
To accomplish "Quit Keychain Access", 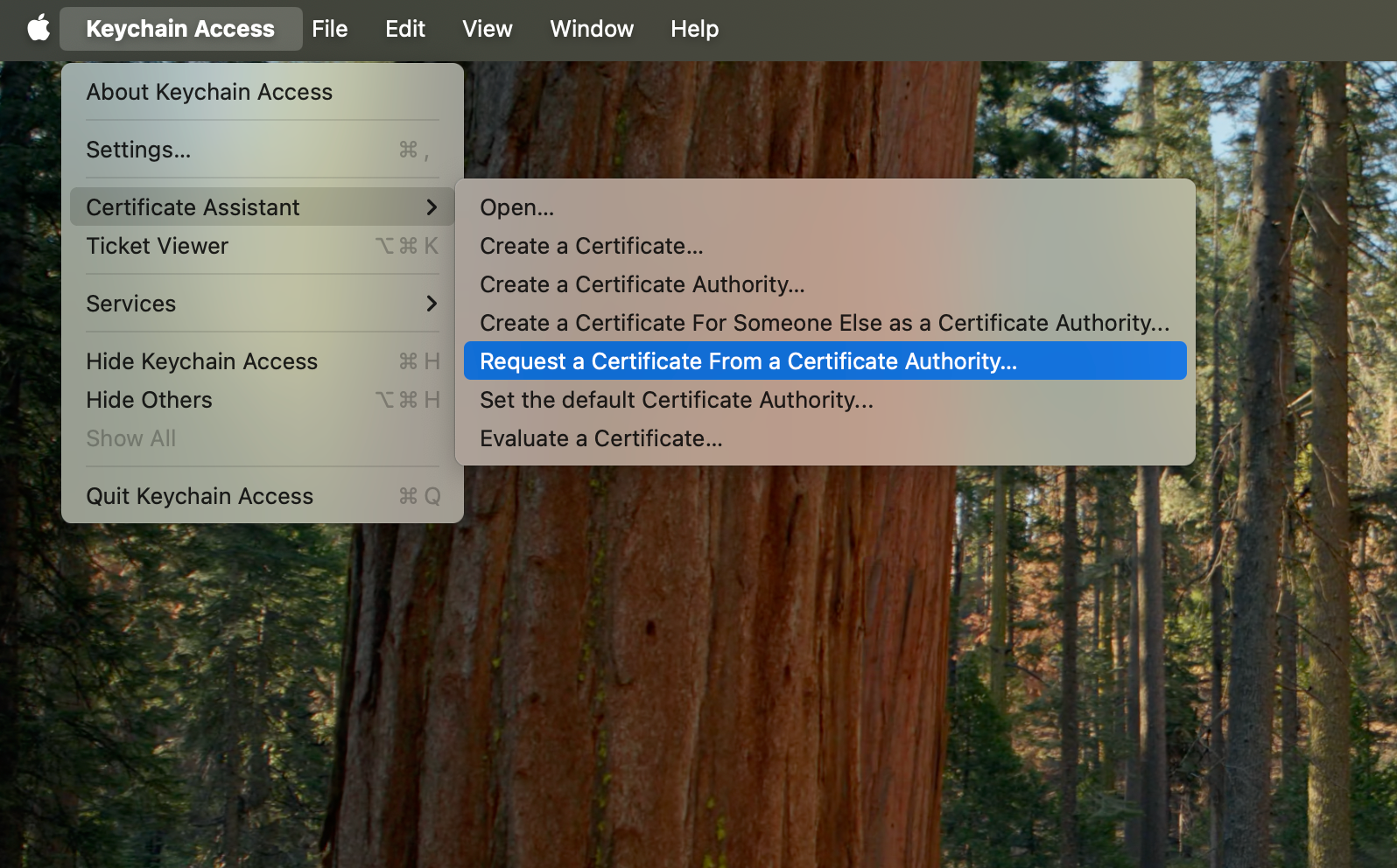I will pyautogui.click(x=263, y=496).
